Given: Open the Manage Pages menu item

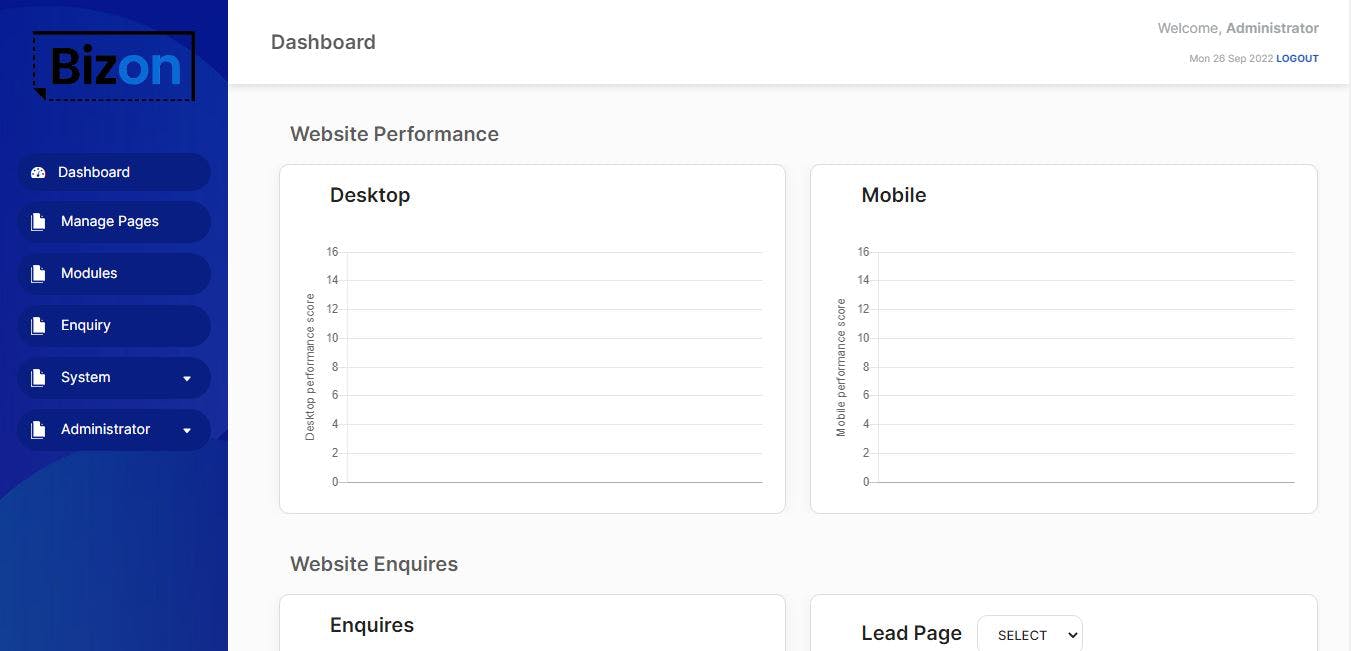Looking at the screenshot, I should click(x=110, y=221).
